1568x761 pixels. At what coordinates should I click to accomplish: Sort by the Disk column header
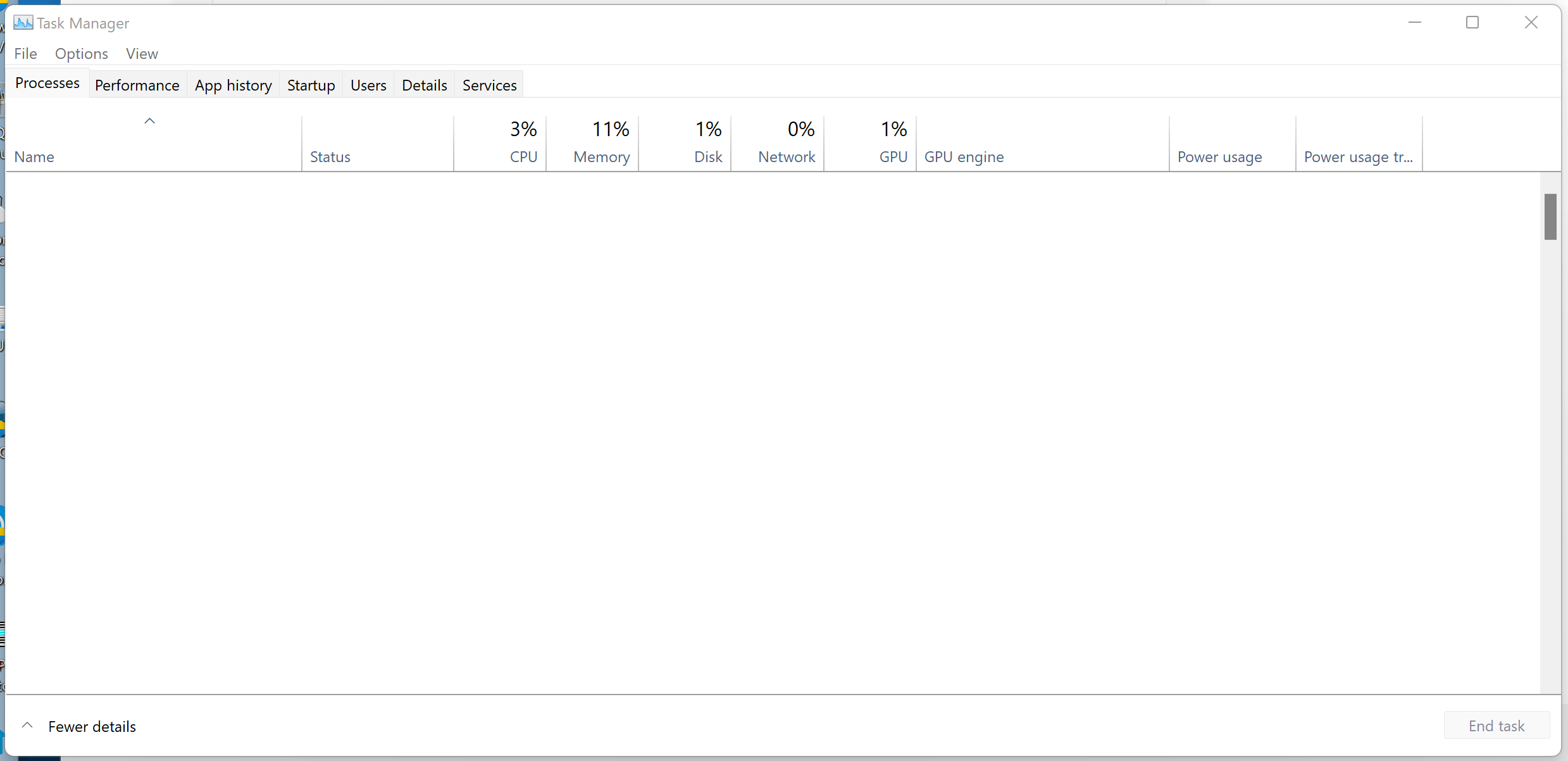(685, 143)
